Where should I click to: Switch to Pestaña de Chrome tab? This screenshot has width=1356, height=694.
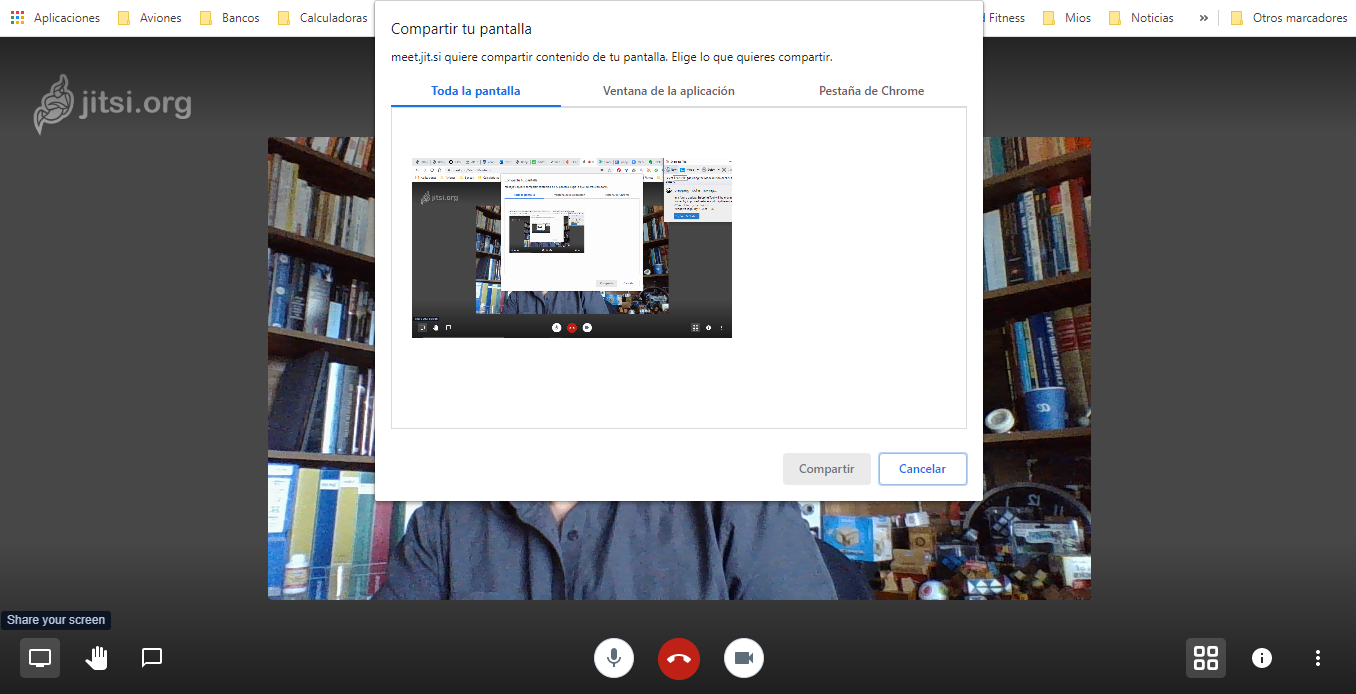[871, 91]
